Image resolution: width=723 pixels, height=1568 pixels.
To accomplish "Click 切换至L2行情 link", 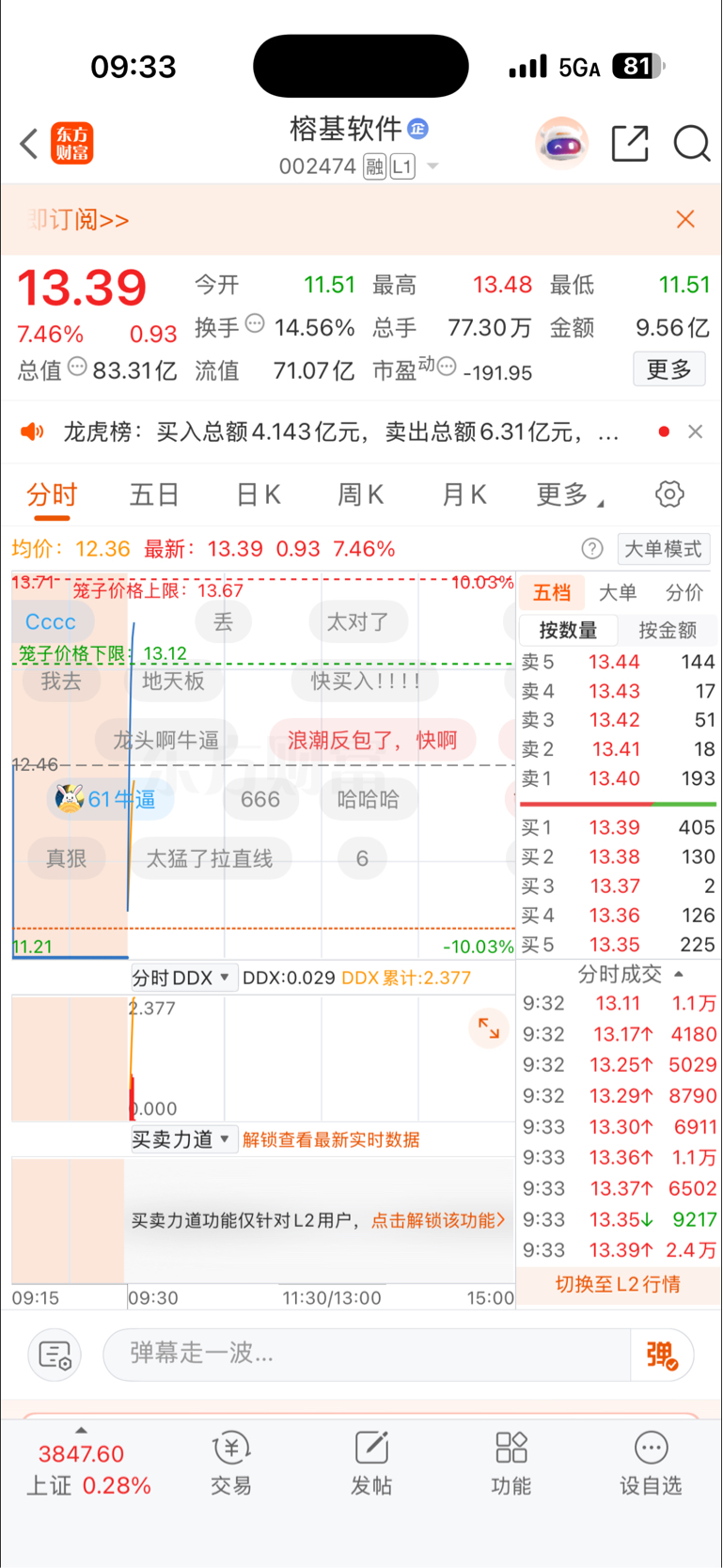I will [x=618, y=1284].
